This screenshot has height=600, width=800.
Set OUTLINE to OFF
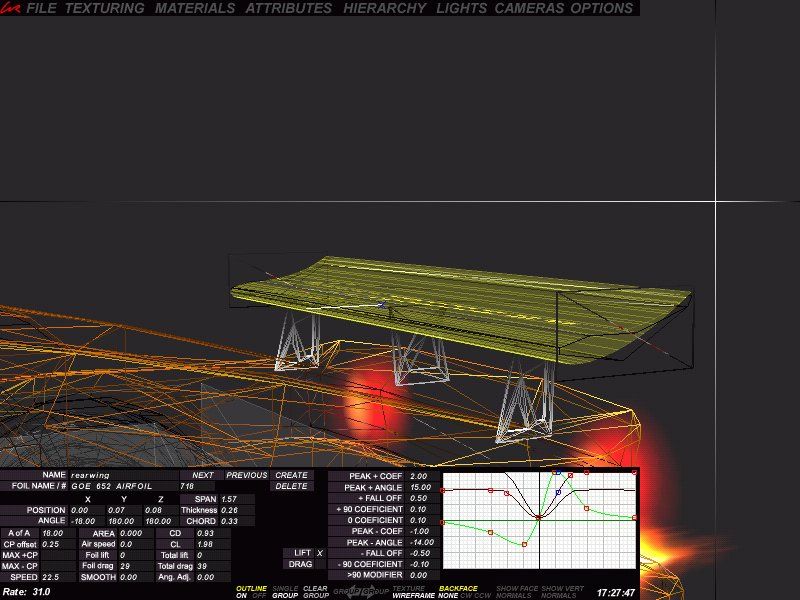[x=259, y=595]
